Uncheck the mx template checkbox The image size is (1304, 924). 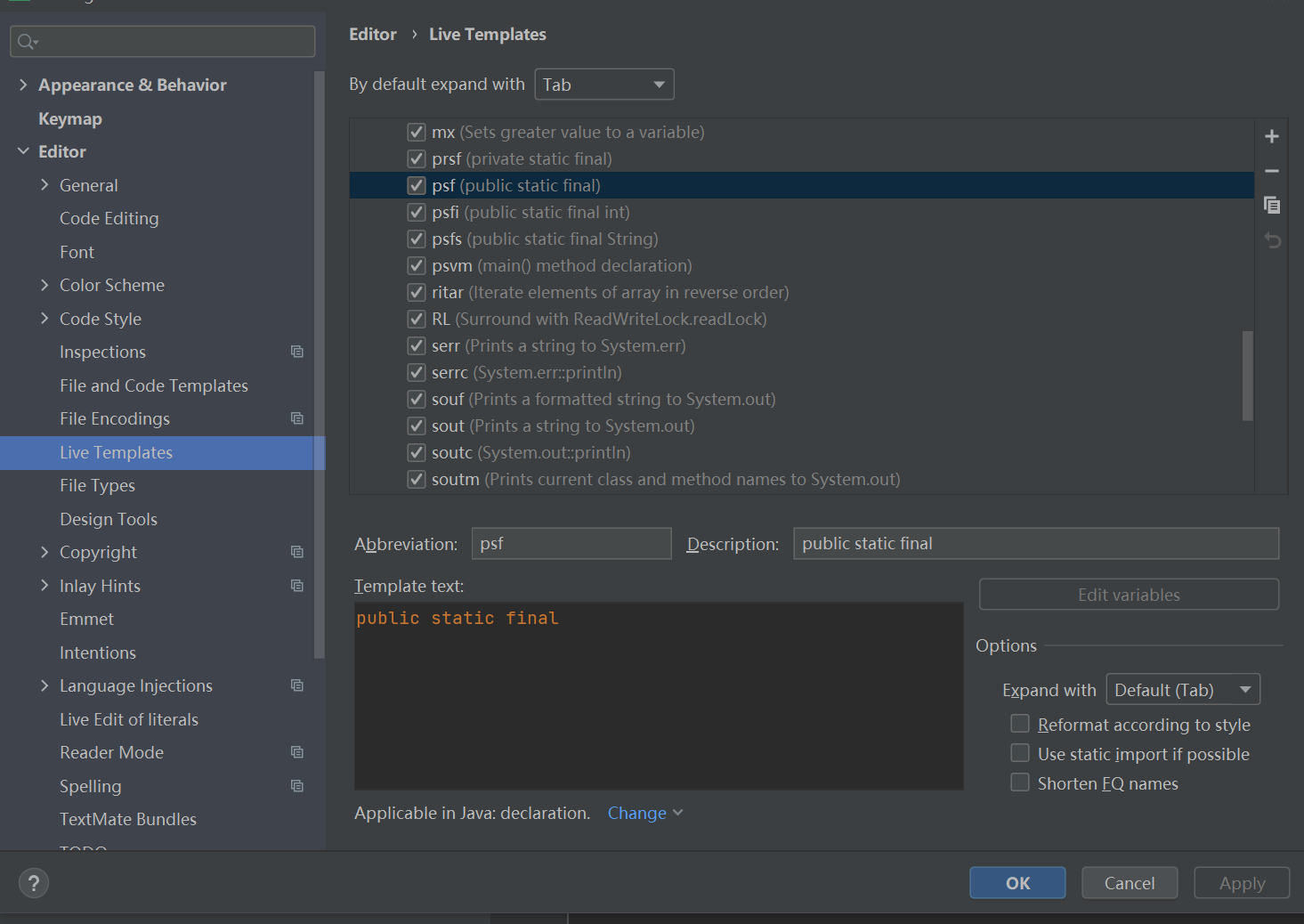pyautogui.click(x=416, y=132)
